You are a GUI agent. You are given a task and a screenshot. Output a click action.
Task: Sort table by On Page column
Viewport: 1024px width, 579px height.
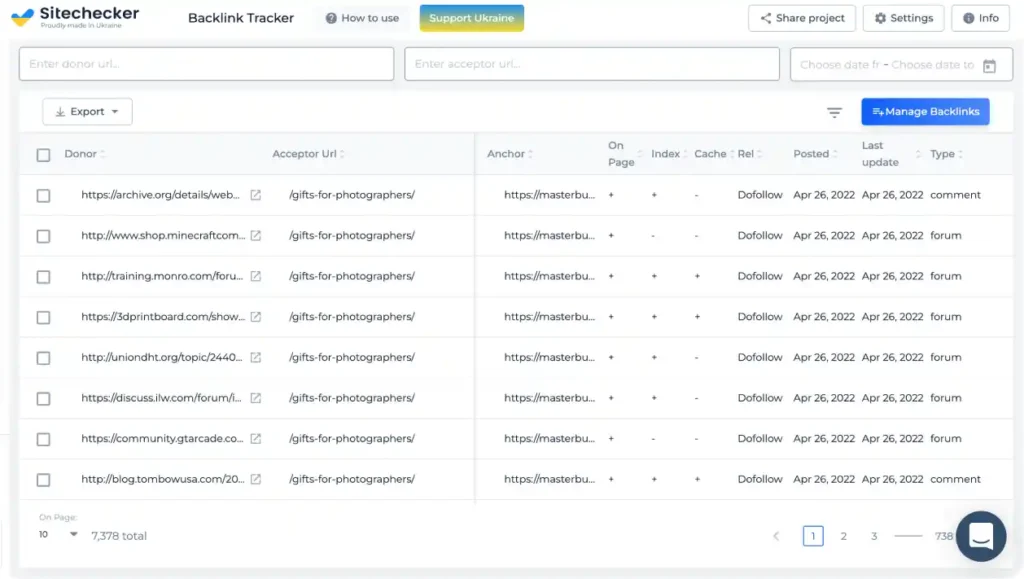click(625, 154)
